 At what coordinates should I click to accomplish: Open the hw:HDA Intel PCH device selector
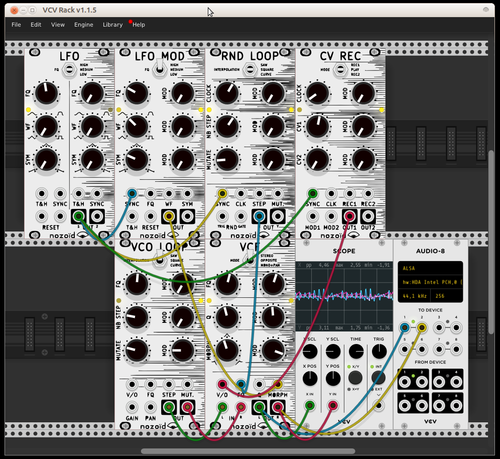click(x=430, y=282)
